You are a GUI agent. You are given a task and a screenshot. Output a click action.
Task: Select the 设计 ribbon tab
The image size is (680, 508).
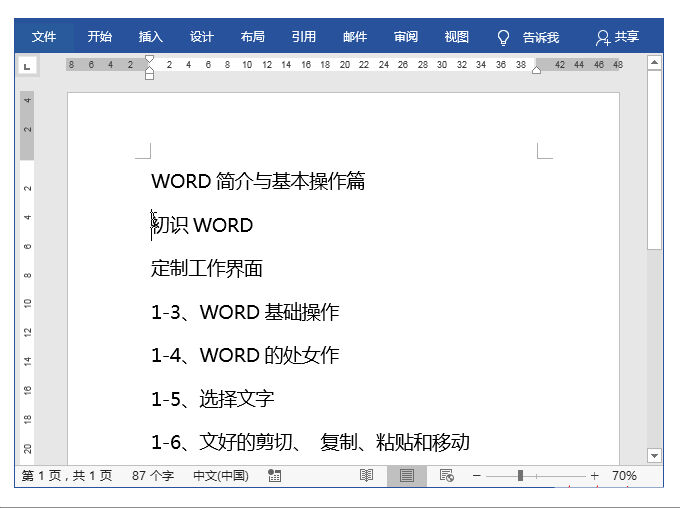tap(202, 36)
